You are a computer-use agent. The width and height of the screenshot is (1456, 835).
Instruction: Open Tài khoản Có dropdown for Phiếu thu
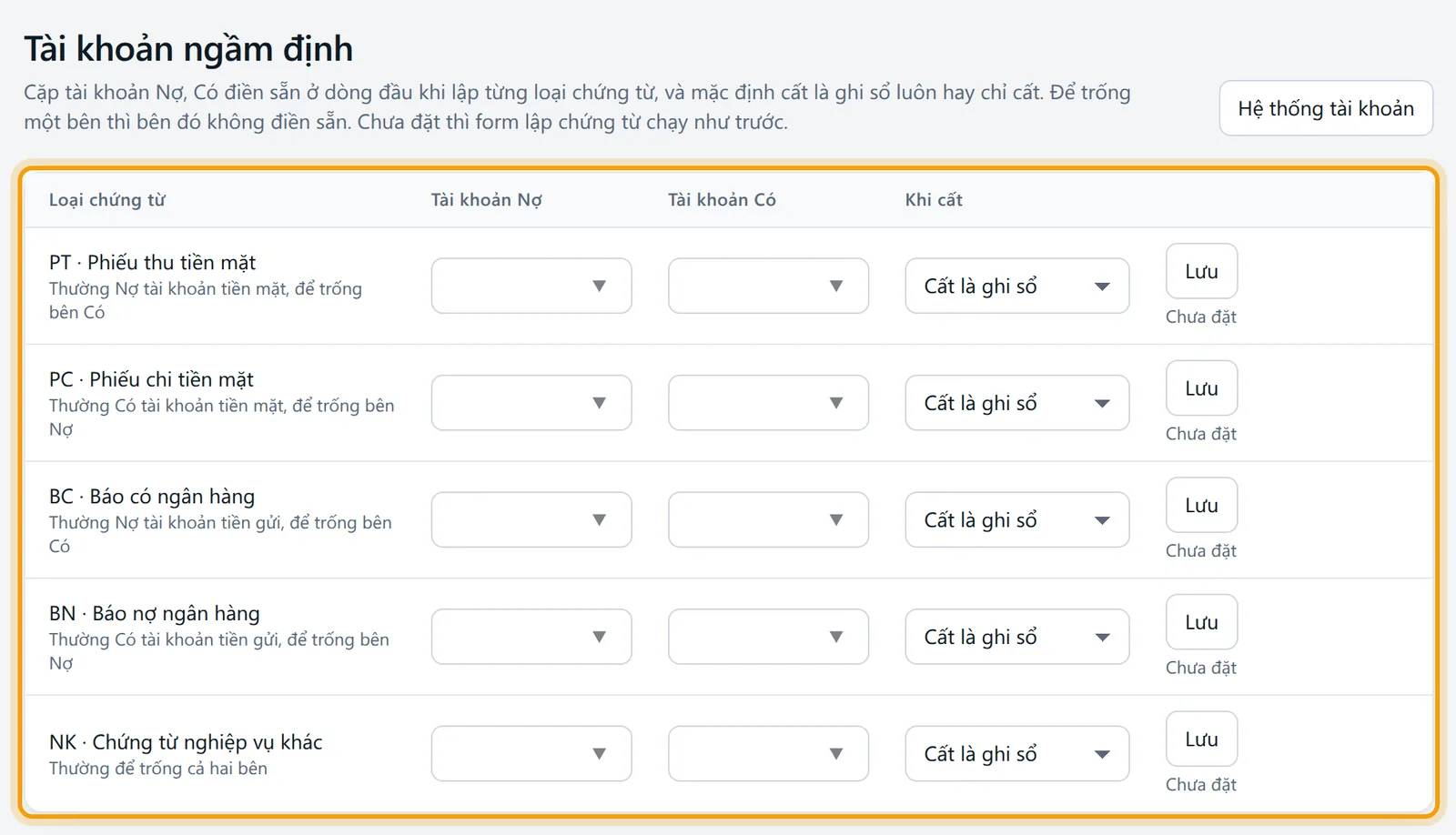point(768,286)
